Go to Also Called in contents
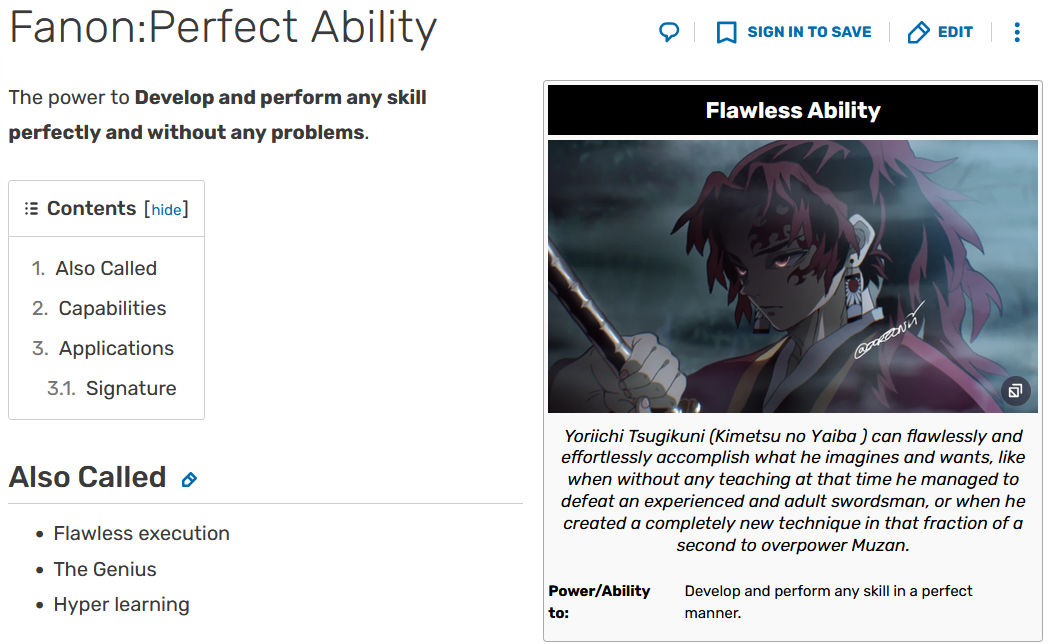 106,268
